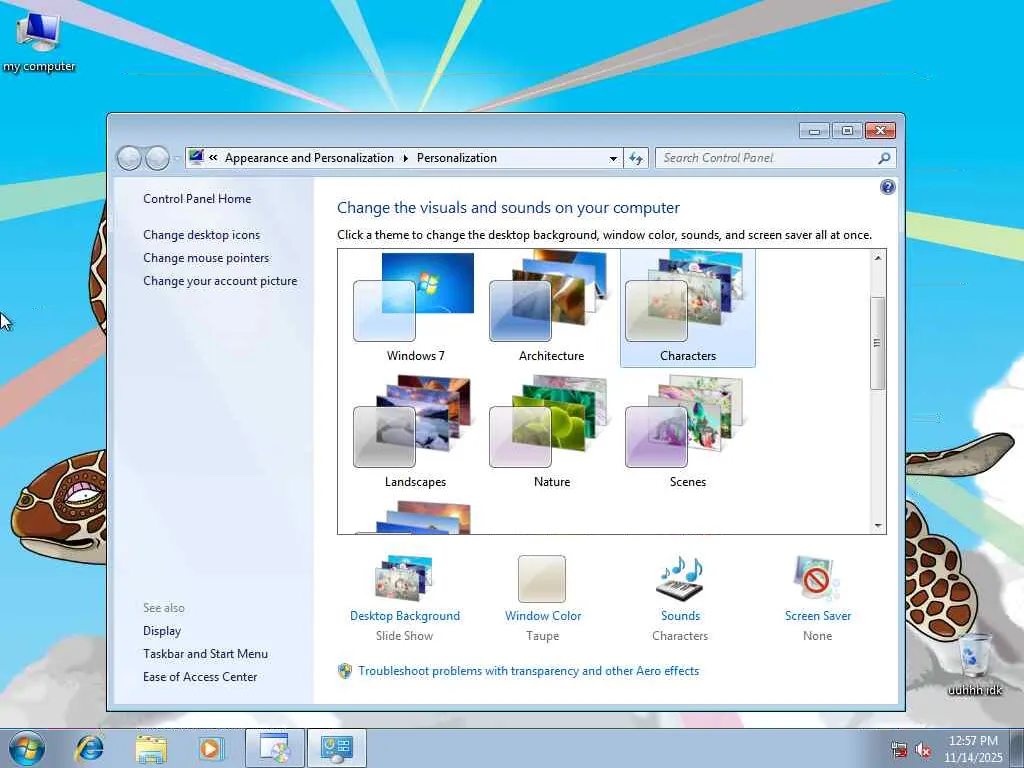Screen dimensions: 1024x768
Task: Open Ease of Access Center link
Action: 200,677
